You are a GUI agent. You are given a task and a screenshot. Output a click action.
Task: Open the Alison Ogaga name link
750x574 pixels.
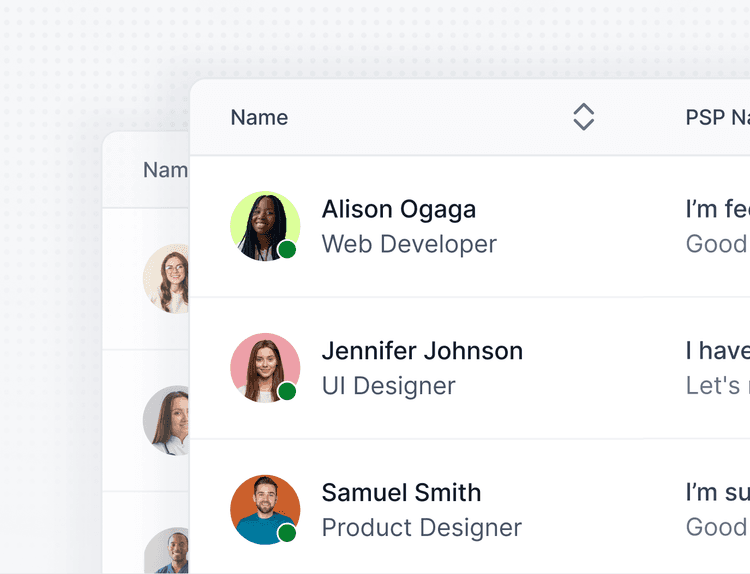pos(398,210)
